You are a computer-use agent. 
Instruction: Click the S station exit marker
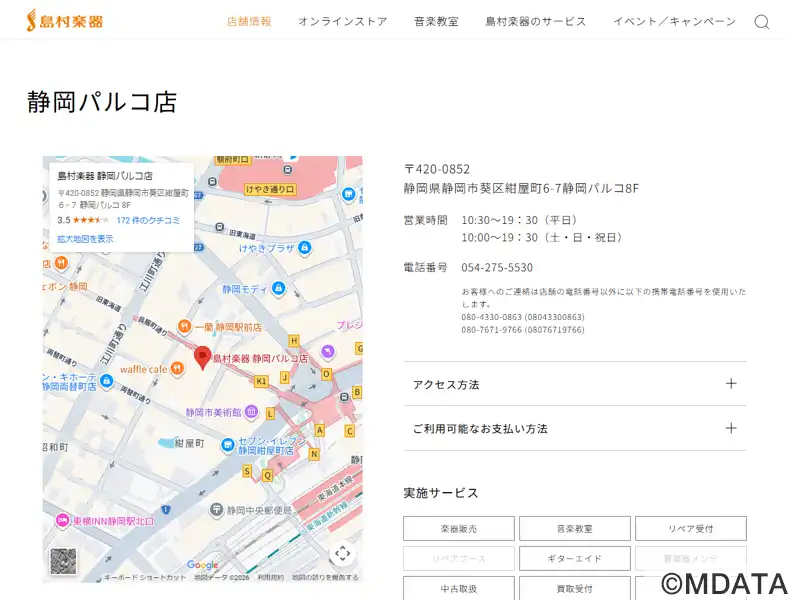coord(247,470)
